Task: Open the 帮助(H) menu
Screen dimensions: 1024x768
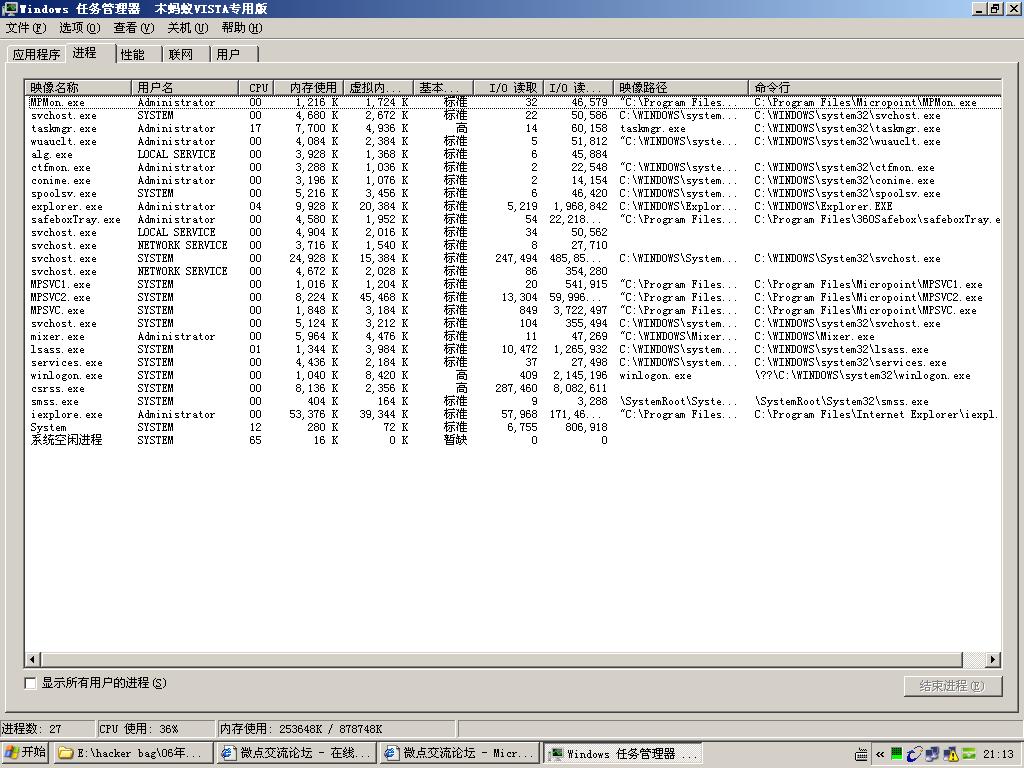Action: [242, 28]
